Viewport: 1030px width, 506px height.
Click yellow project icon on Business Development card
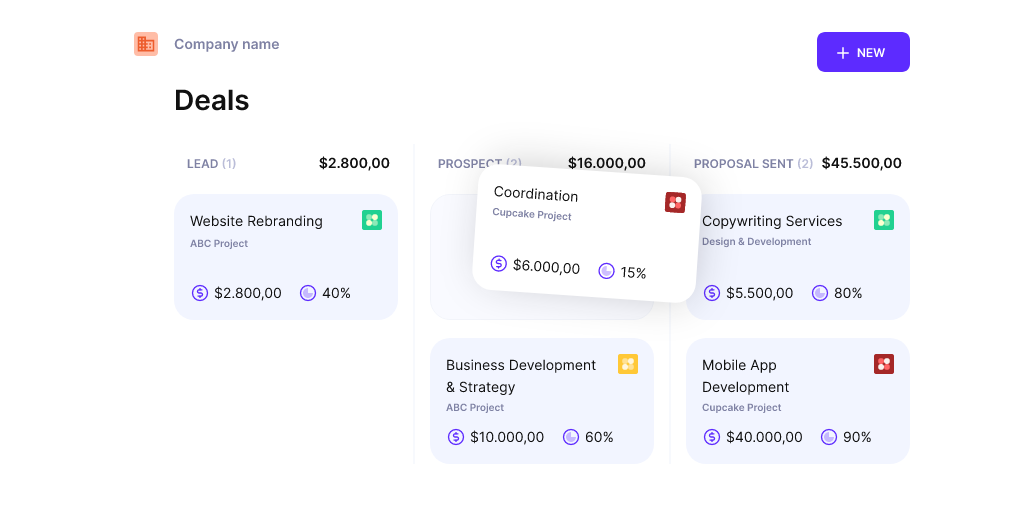click(x=628, y=364)
